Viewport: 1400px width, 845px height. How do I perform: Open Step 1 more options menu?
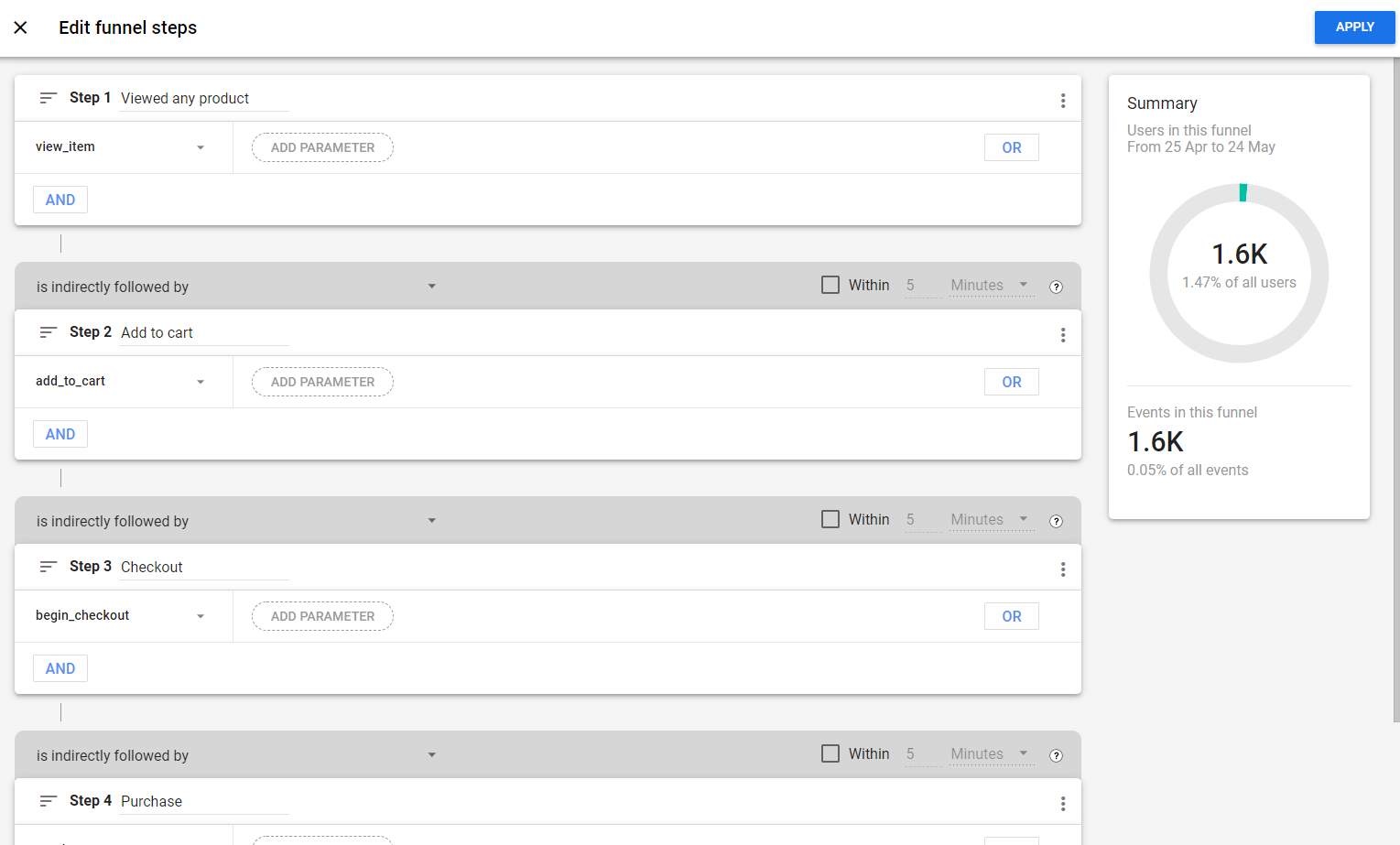[x=1062, y=101]
